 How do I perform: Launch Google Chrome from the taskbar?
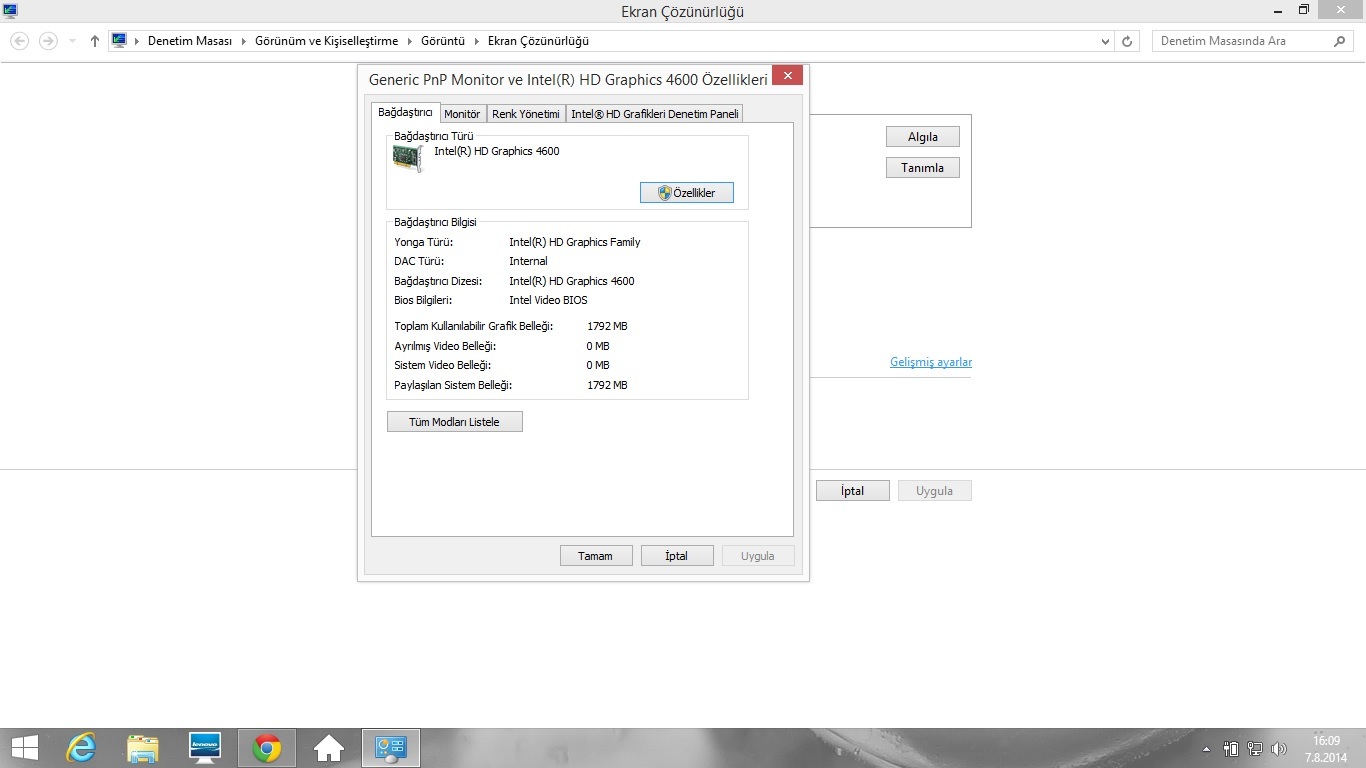click(267, 748)
